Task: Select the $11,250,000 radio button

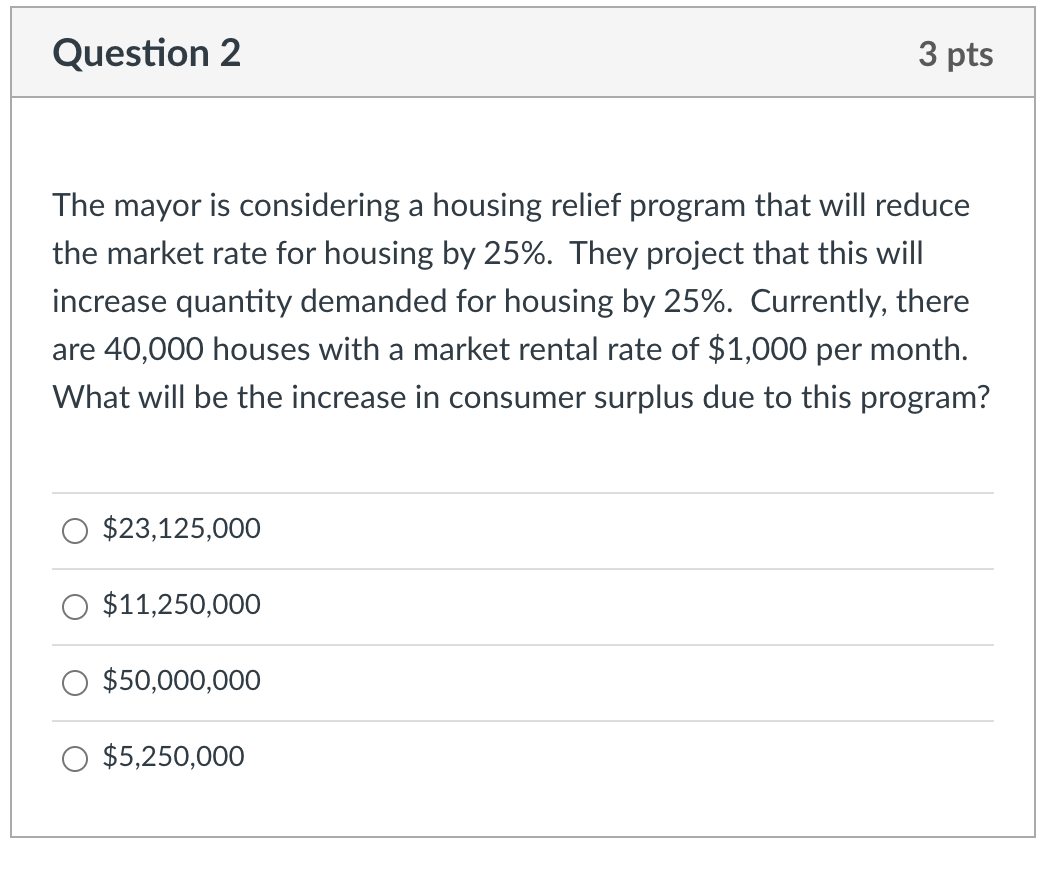Action: [x=74, y=606]
